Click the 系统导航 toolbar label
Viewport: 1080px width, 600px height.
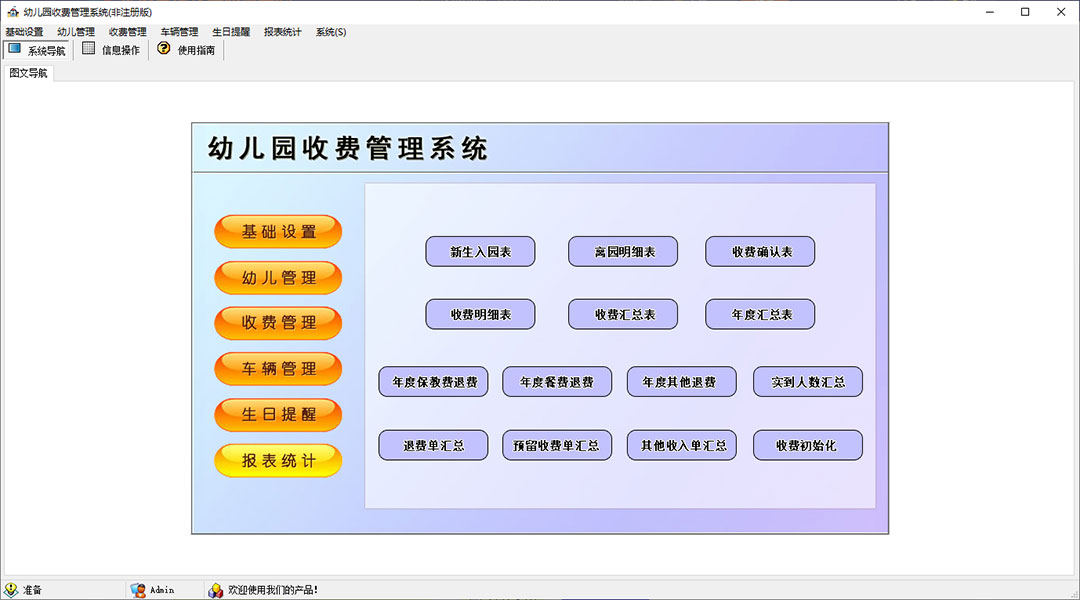point(46,50)
